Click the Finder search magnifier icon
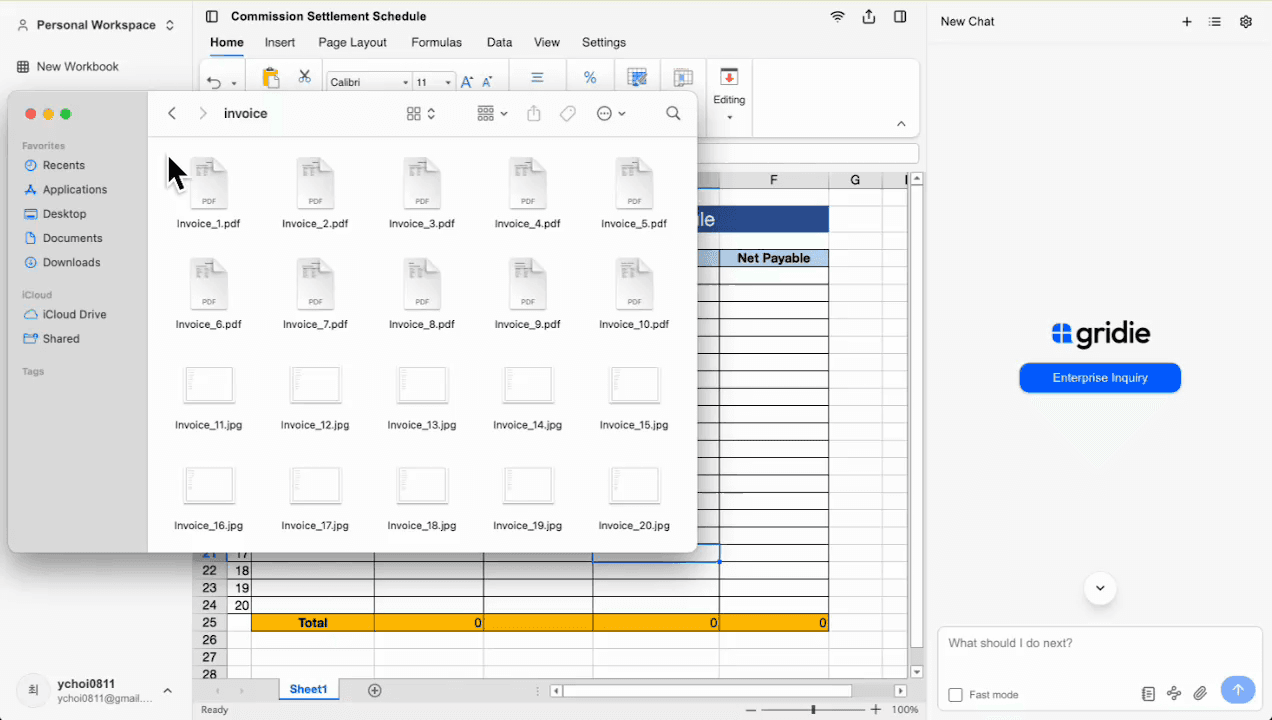 click(x=673, y=114)
